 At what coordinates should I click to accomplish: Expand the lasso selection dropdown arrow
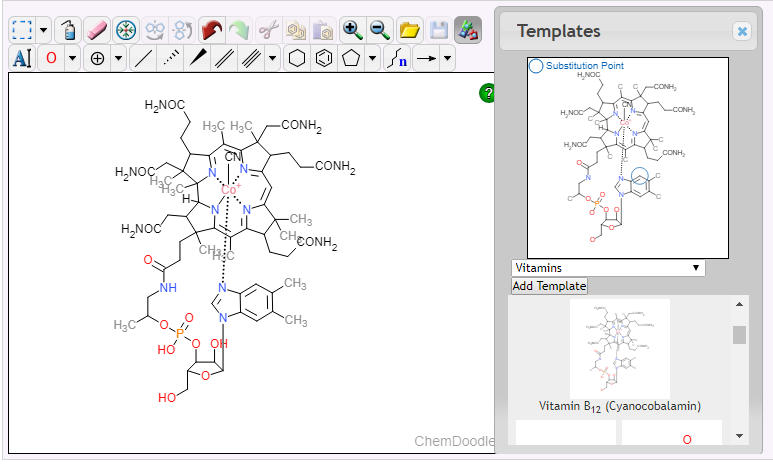(x=42, y=29)
